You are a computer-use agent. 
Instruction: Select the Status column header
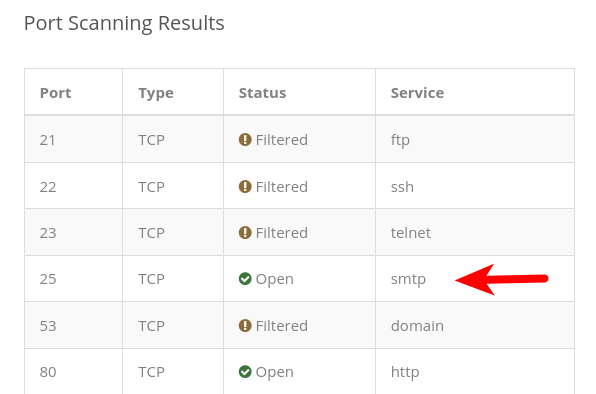(262, 93)
